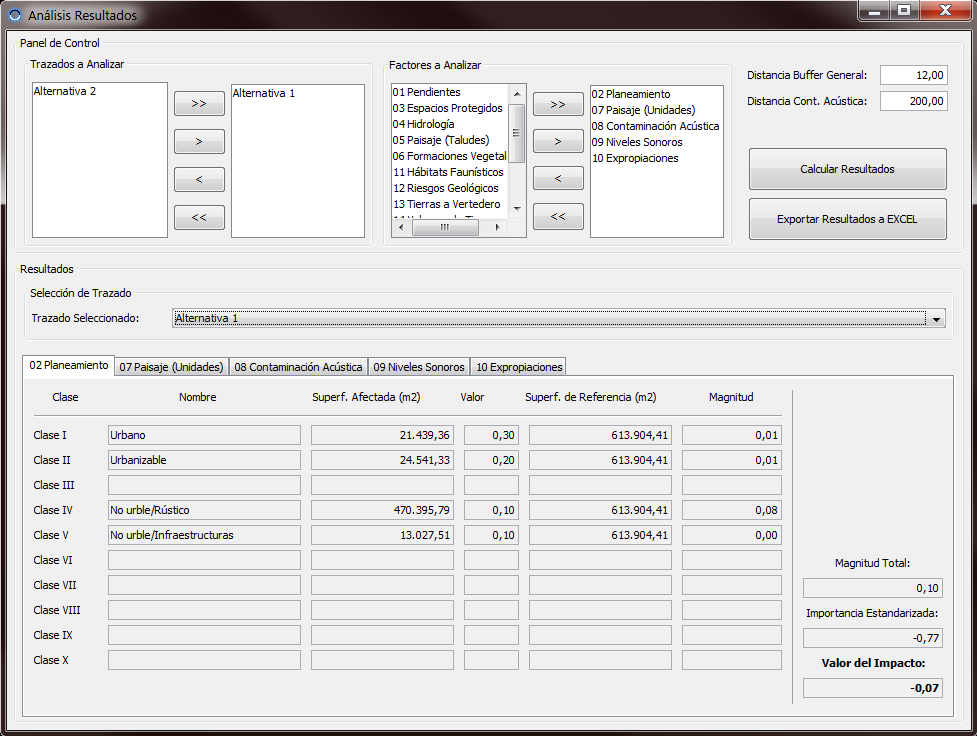Click the Distancia Buffer General field
The width and height of the screenshot is (977, 736).
click(x=913, y=75)
